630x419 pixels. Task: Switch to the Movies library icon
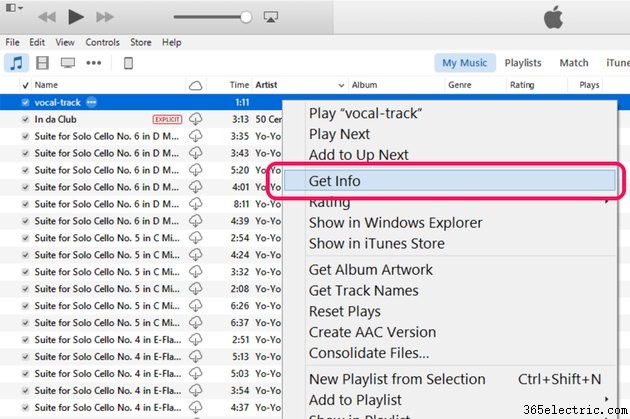42,63
